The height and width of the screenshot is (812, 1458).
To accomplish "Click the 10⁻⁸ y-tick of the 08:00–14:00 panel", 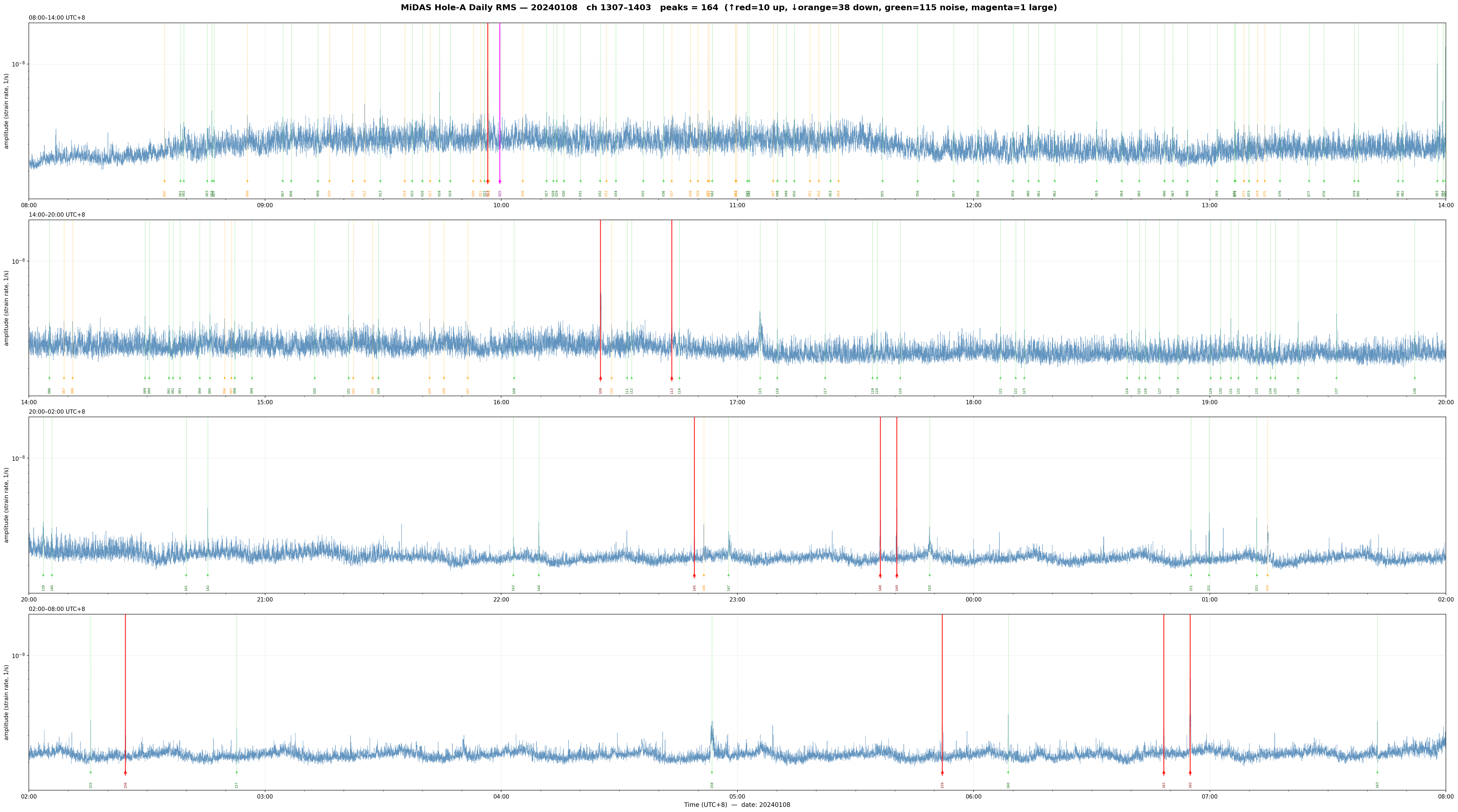I will click(19, 64).
